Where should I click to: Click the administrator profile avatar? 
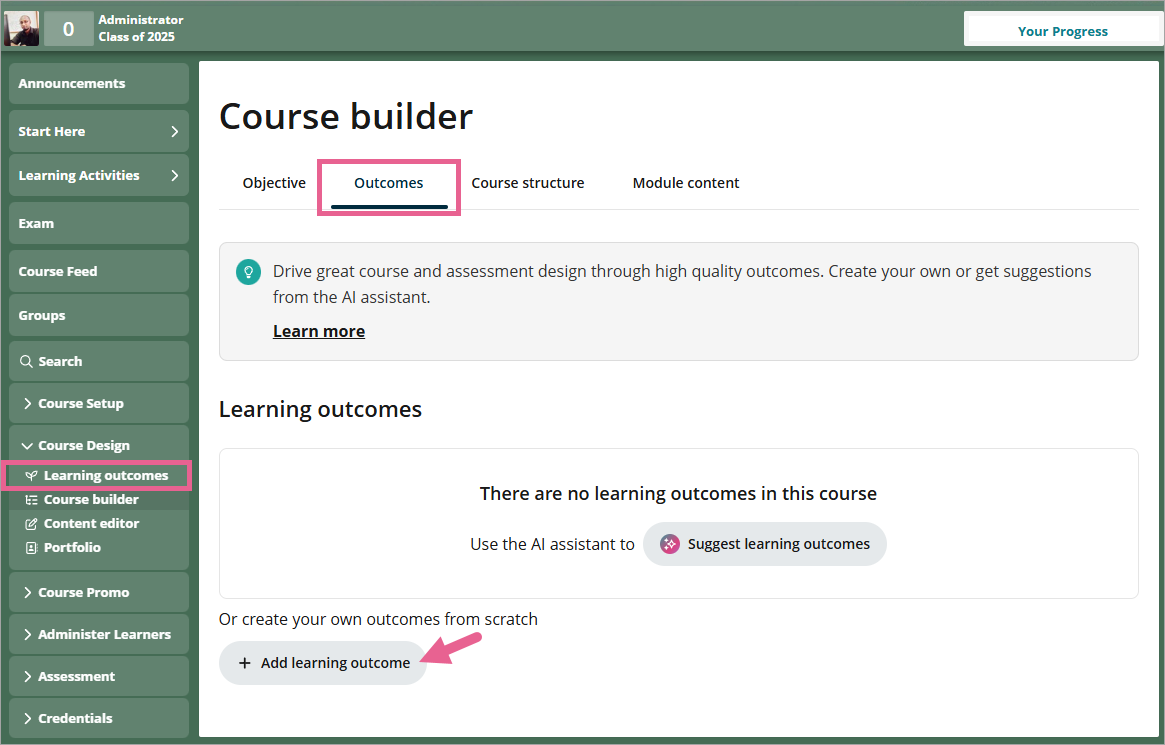click(22, 29)
